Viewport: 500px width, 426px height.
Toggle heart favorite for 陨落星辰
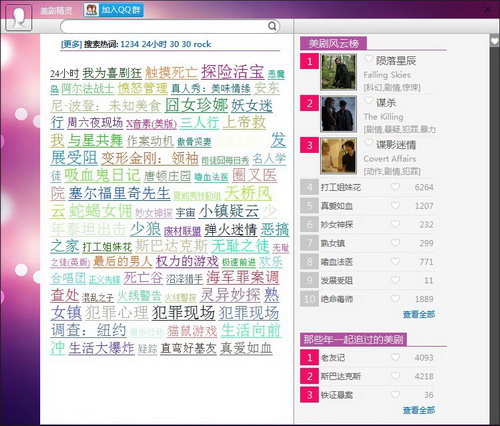pyautogui.click(x=368, y=59)
